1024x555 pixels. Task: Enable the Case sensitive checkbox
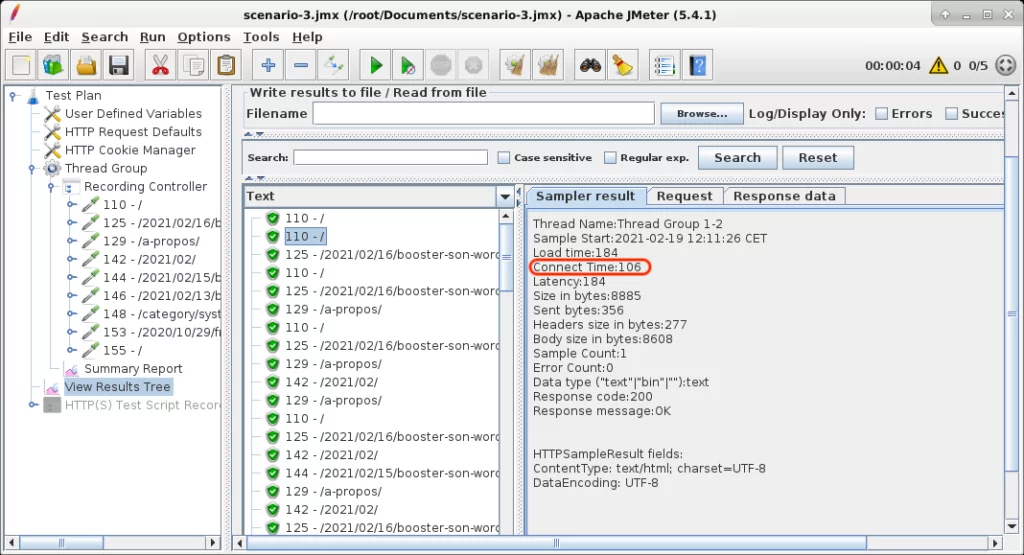click(x=504, y=157)
